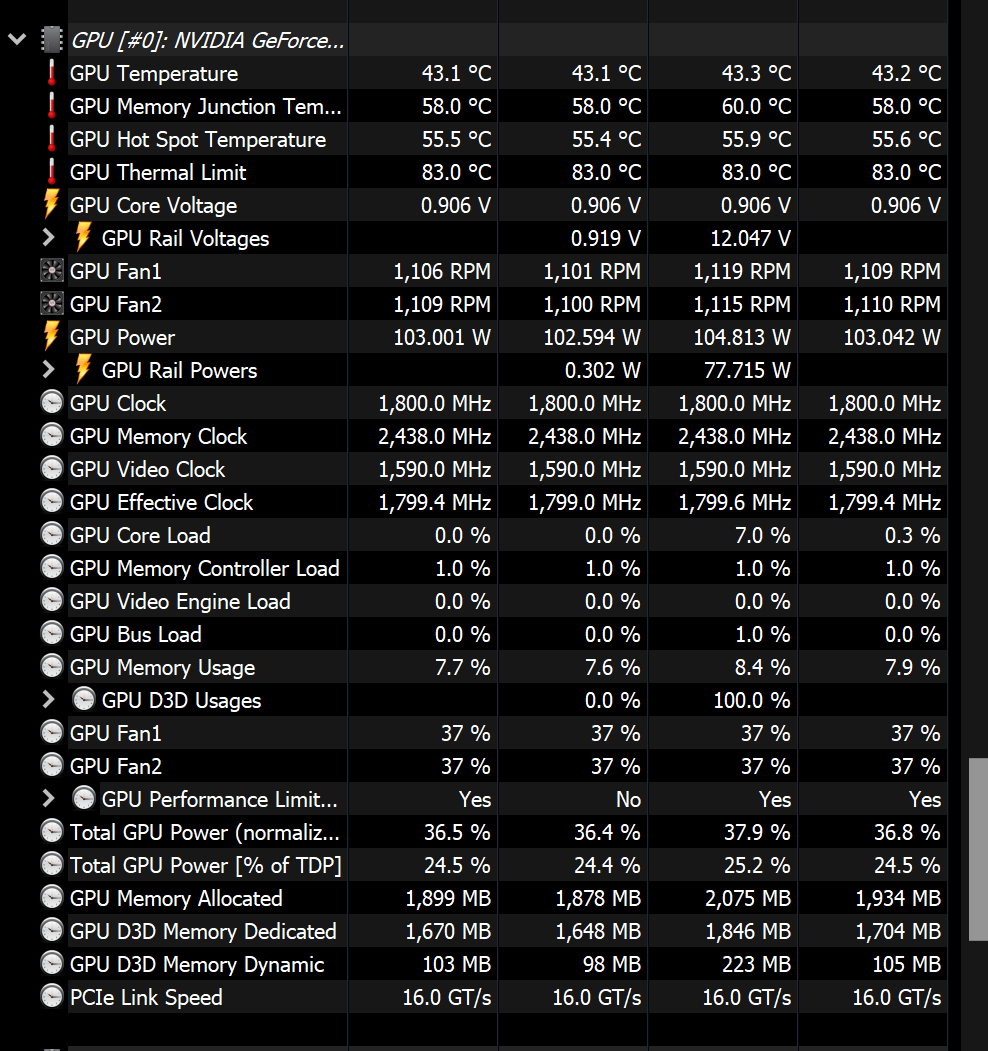Select the GPU Core Voltage row label

click(x=153, y=205)
